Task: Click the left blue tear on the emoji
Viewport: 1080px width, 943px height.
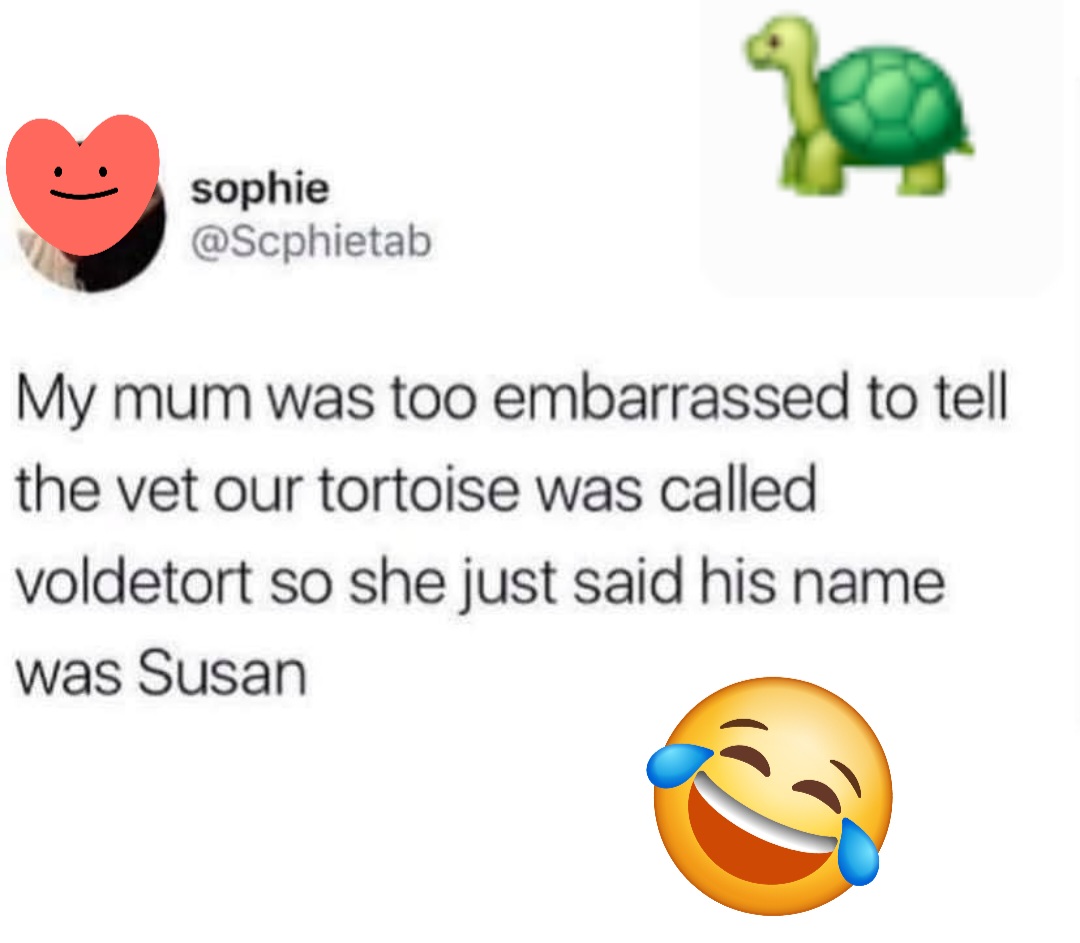Action: (x=678, y=763)
